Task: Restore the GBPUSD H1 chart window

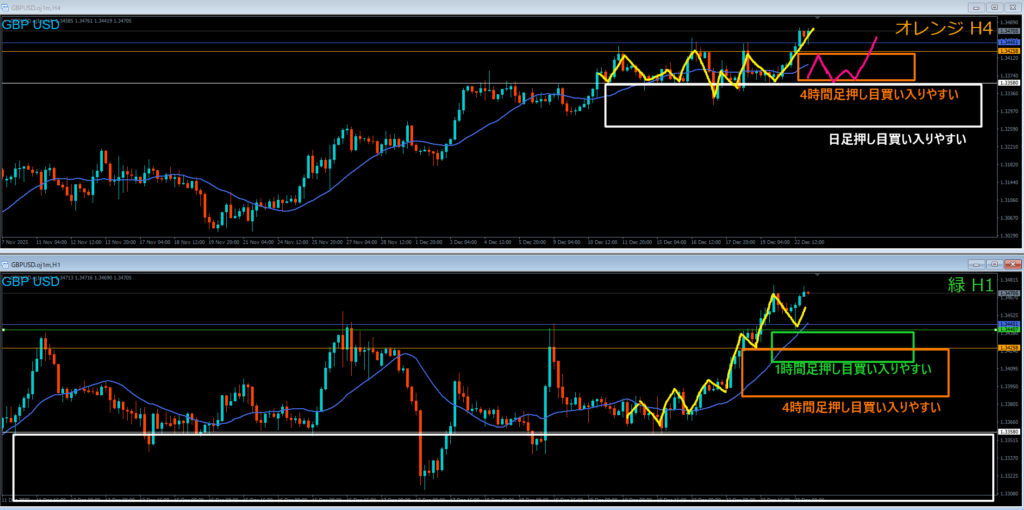Action: 995,264
